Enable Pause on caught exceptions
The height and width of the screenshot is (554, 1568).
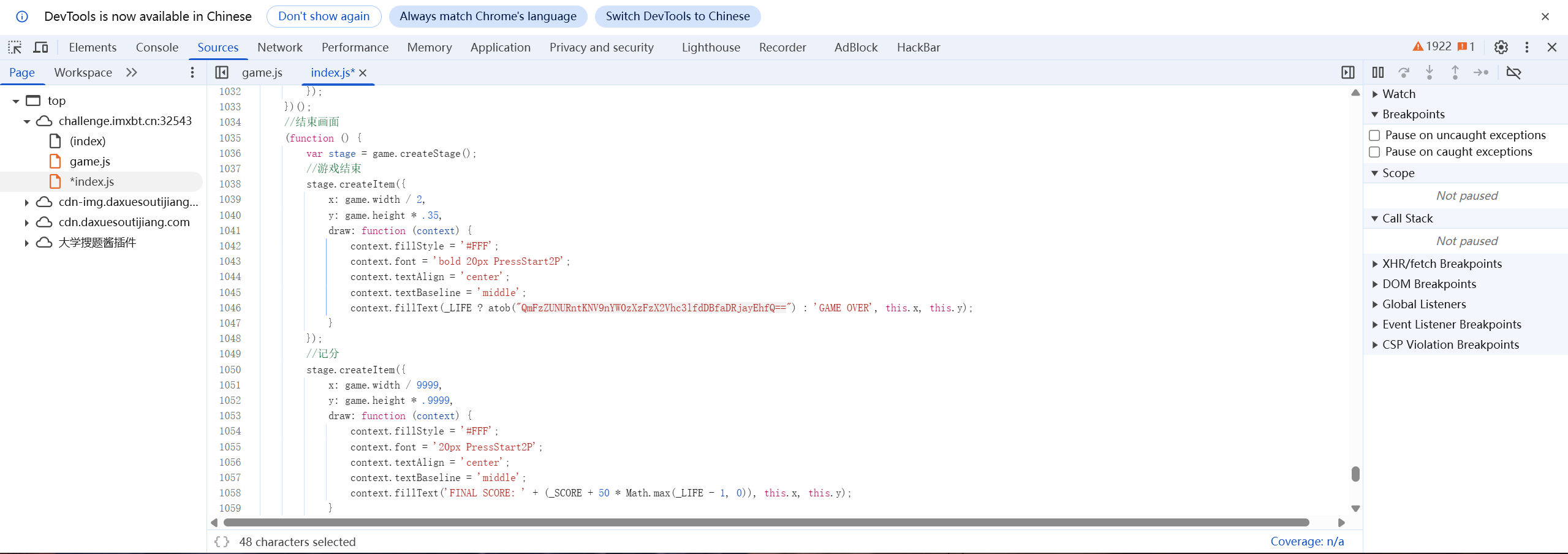pyautogui.click(x=1374, y=152)
